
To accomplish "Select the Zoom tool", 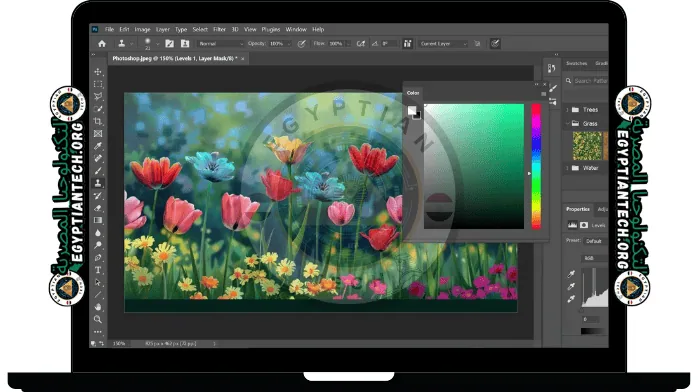I will tap(98, 319).
